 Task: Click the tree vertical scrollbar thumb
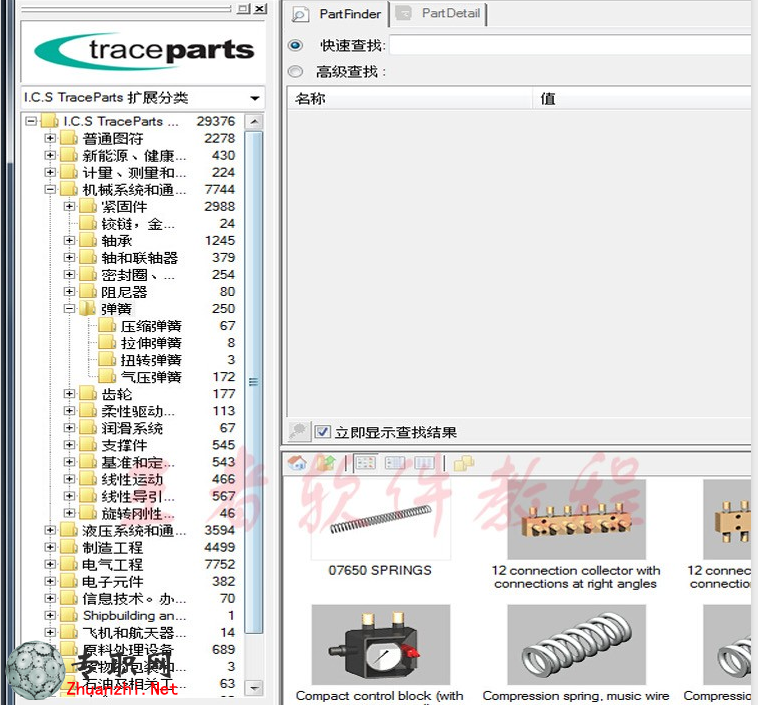254,382
